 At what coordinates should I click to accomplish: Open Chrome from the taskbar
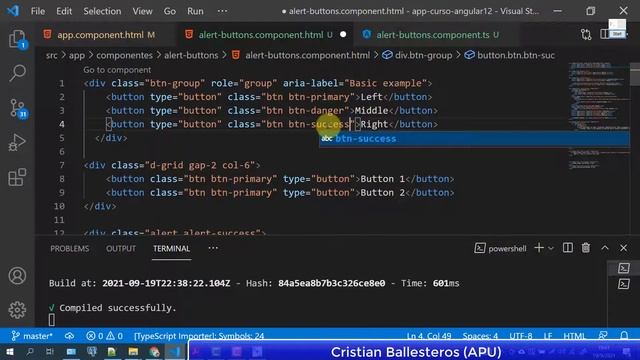click(154, 352)
